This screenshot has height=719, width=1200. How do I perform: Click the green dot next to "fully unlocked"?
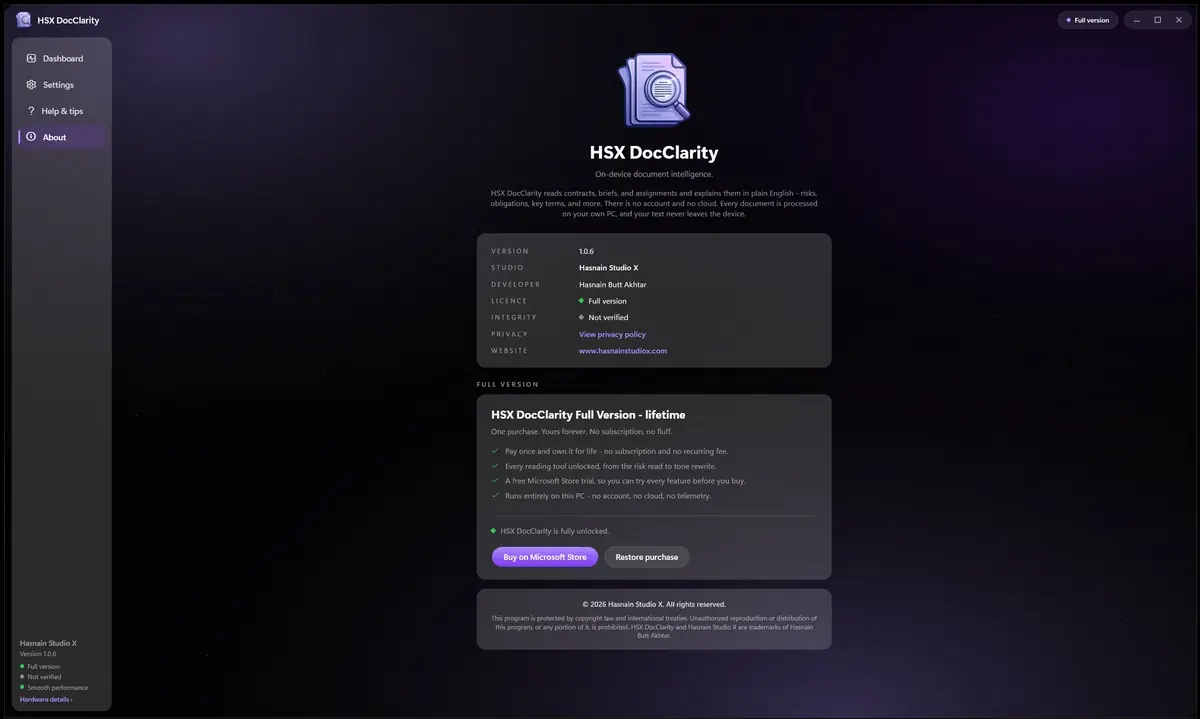coord(493,531)
